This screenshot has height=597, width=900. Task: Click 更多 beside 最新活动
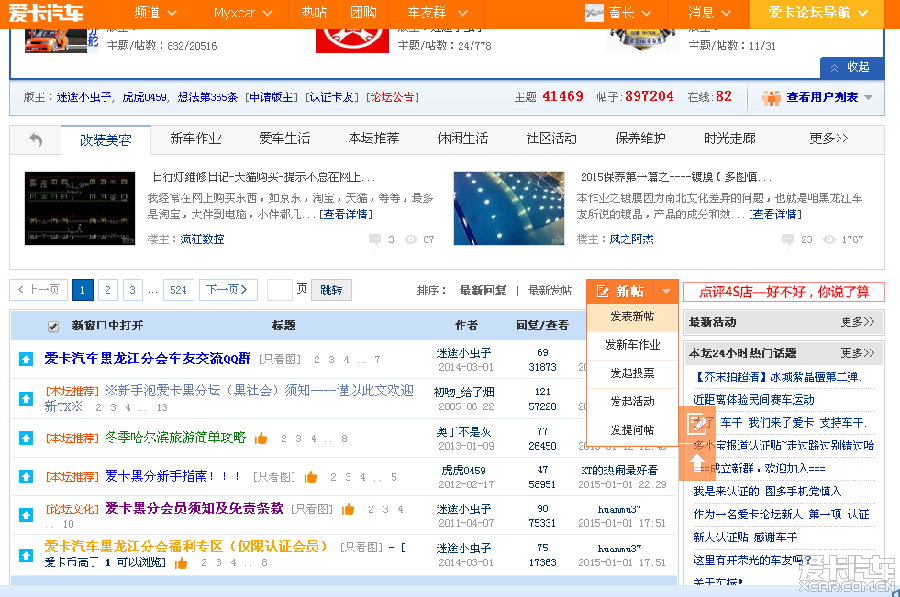point(858,322)
